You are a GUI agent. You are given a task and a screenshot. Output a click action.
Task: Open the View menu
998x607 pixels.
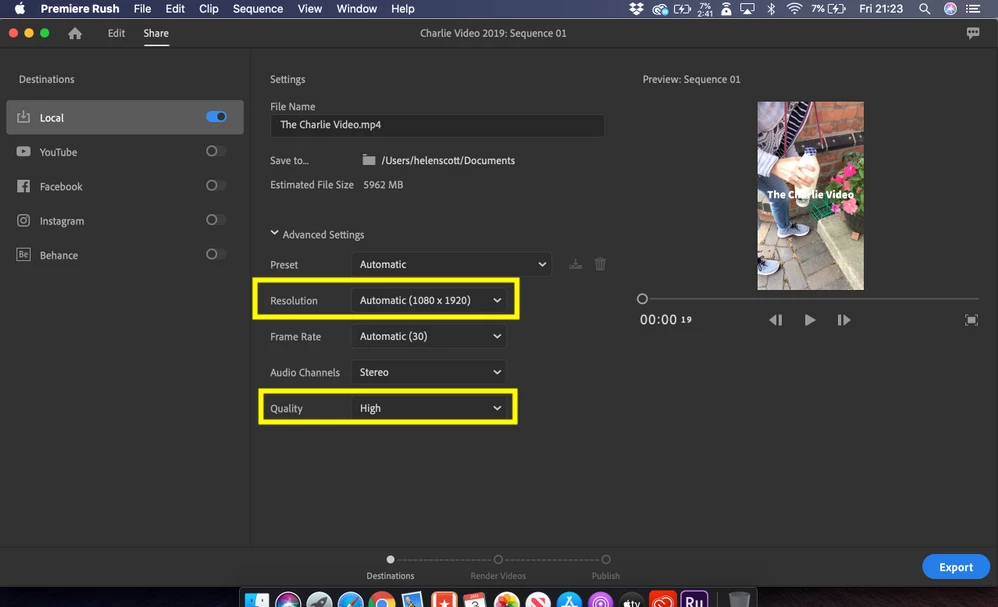coord(310,9)
